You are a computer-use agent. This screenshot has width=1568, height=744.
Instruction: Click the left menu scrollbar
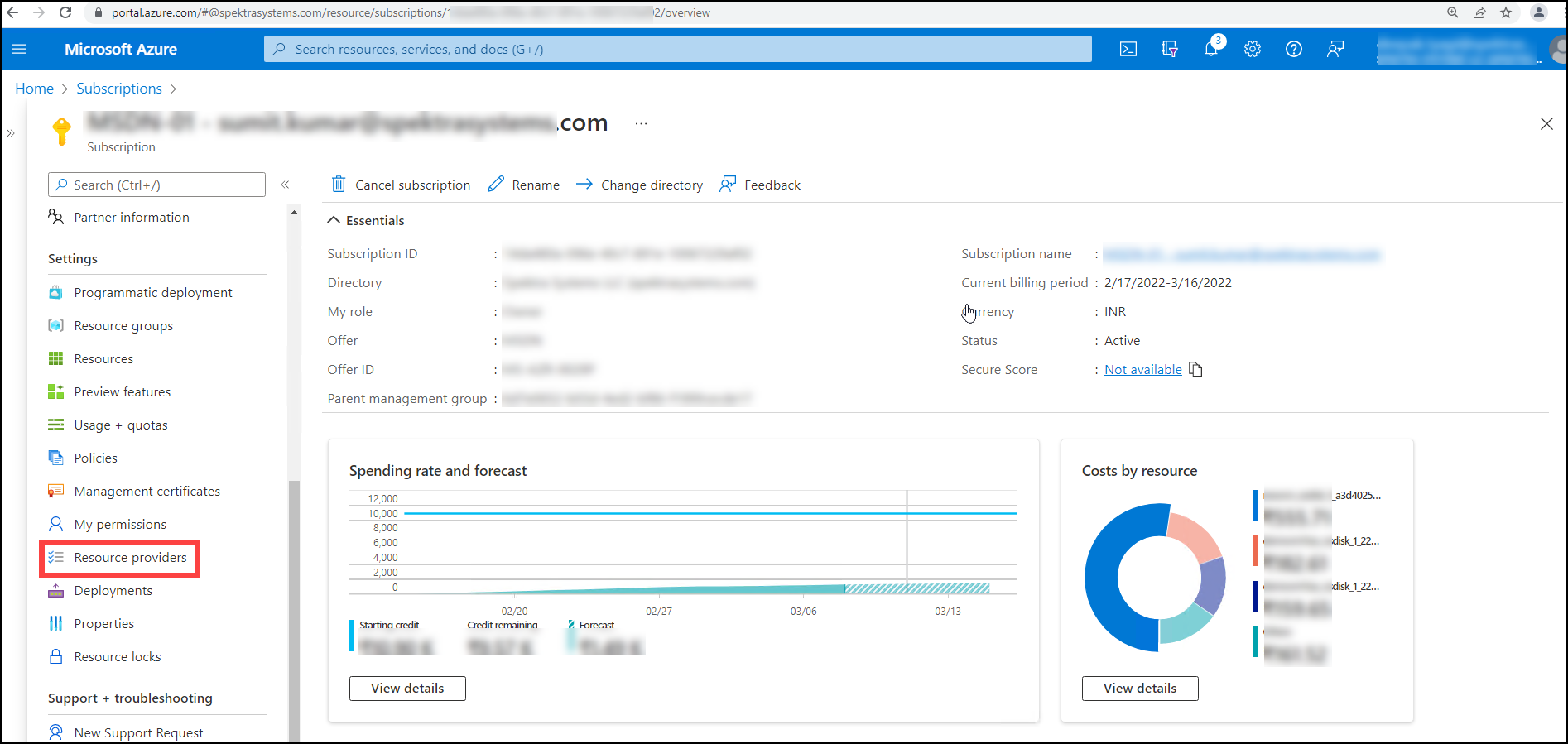[294, 611]
